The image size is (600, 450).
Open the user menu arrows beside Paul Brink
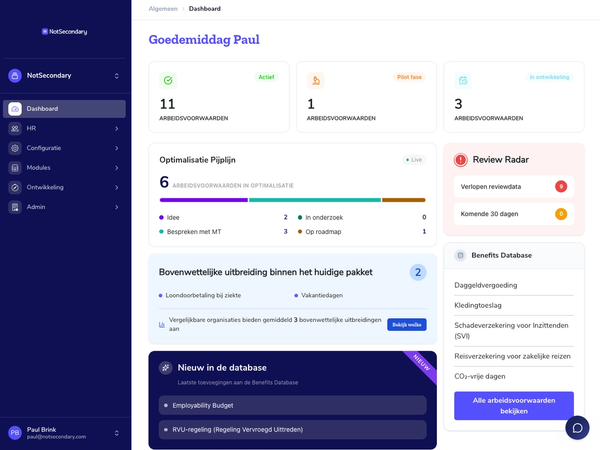click(x=117, y=433)
